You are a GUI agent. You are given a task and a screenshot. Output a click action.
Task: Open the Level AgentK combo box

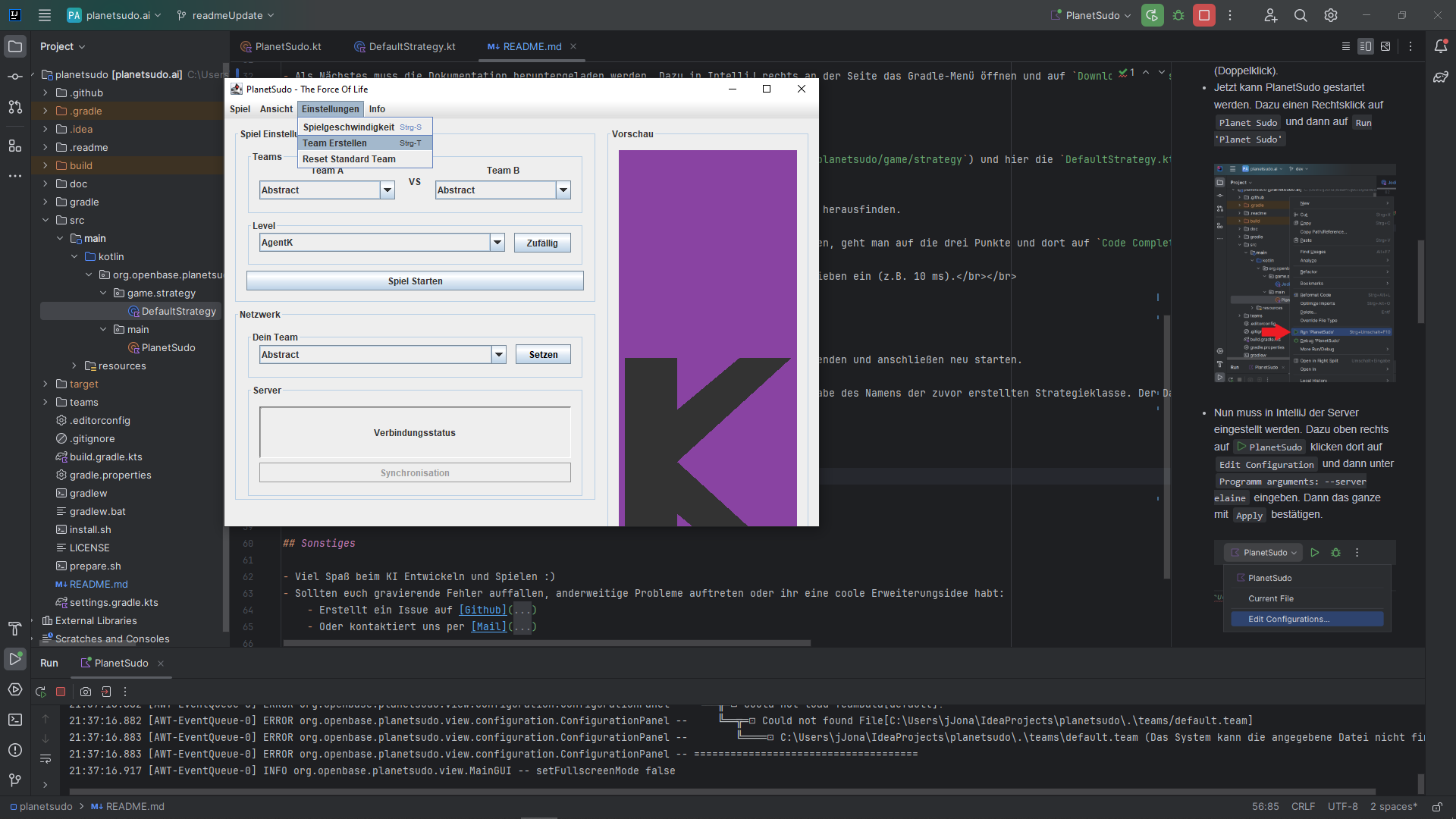[382, 243]
